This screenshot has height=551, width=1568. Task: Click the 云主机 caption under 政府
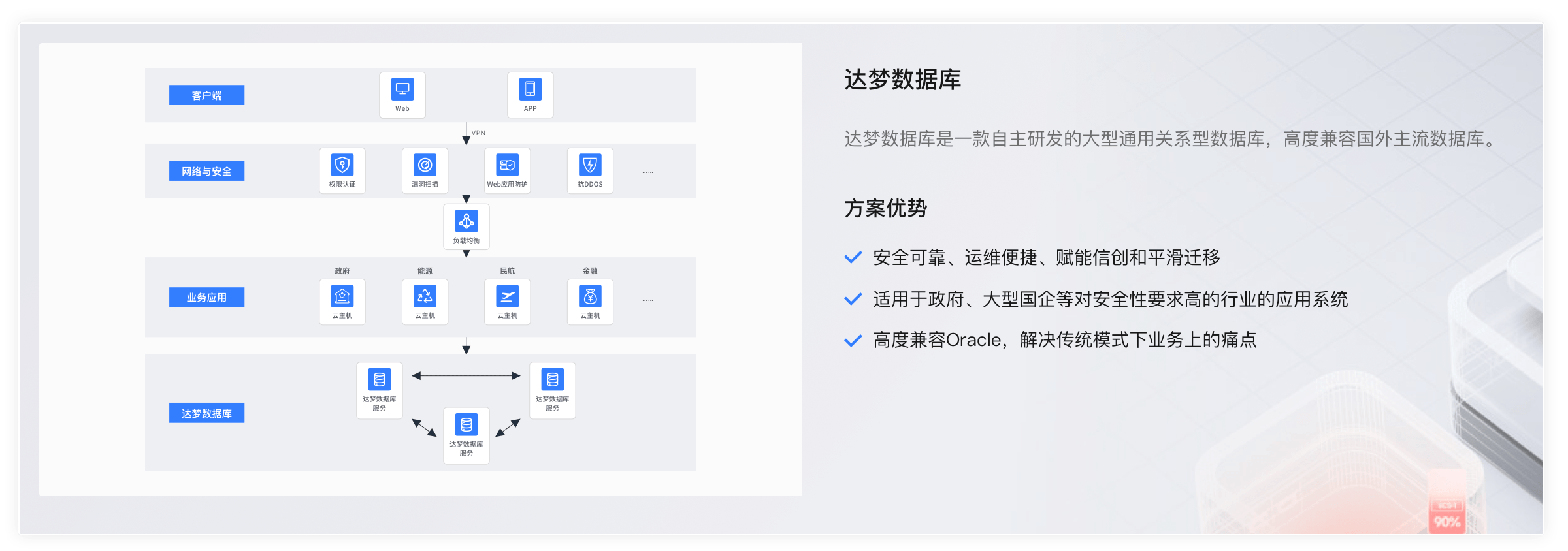342,315
